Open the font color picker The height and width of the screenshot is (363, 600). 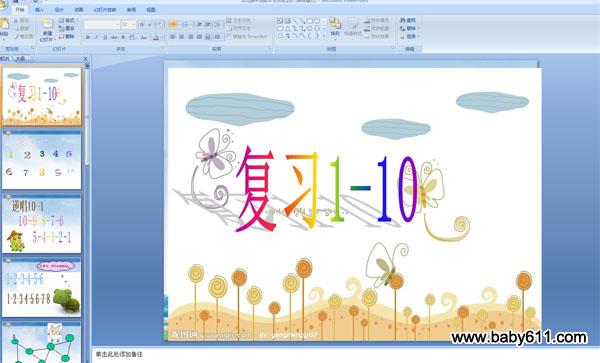(156, 37)
